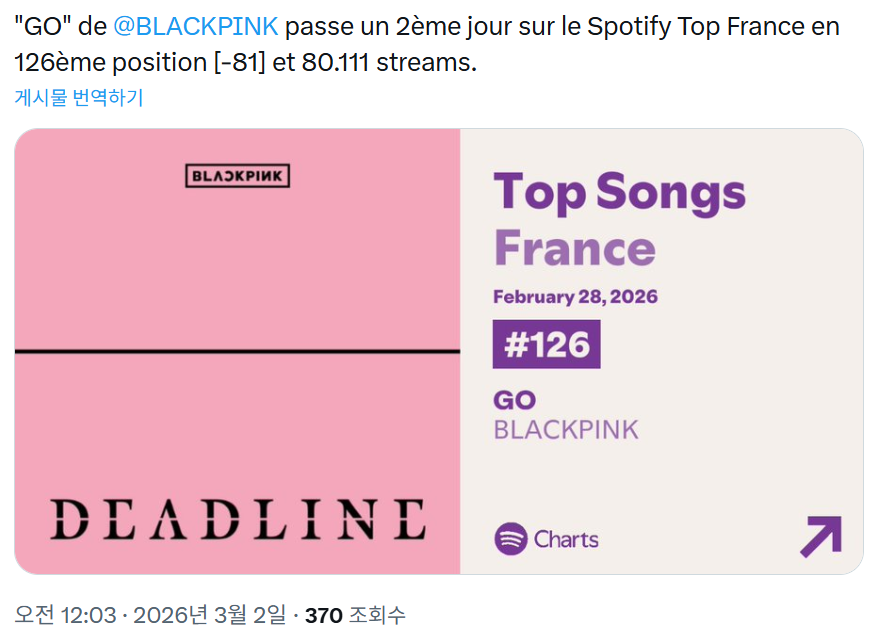Viewport: 874px width, 629px height.
Task: Click the Spotify logo icon
Action: pos(510,539)
